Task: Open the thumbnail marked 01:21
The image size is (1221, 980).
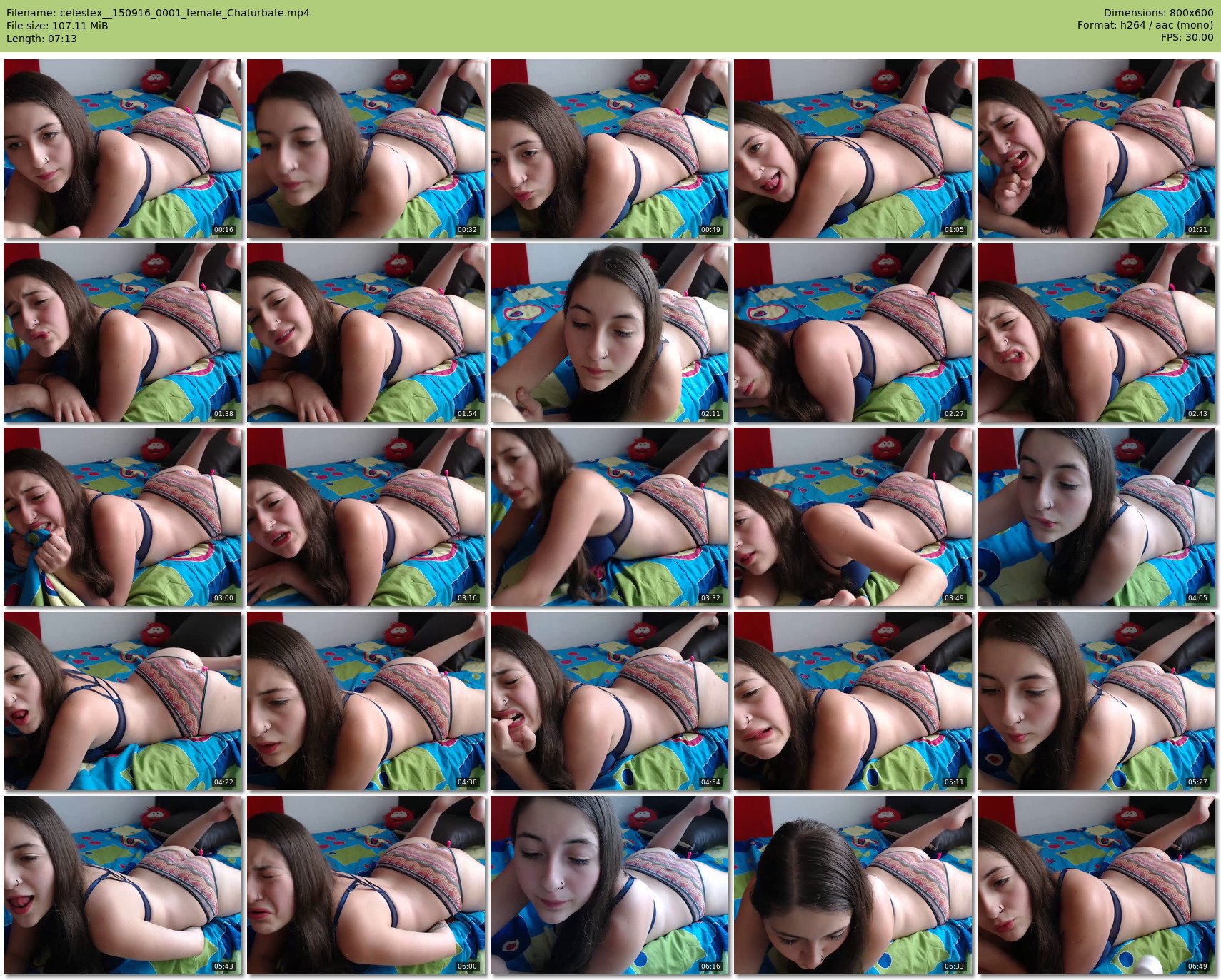Action: point(1096,148)
